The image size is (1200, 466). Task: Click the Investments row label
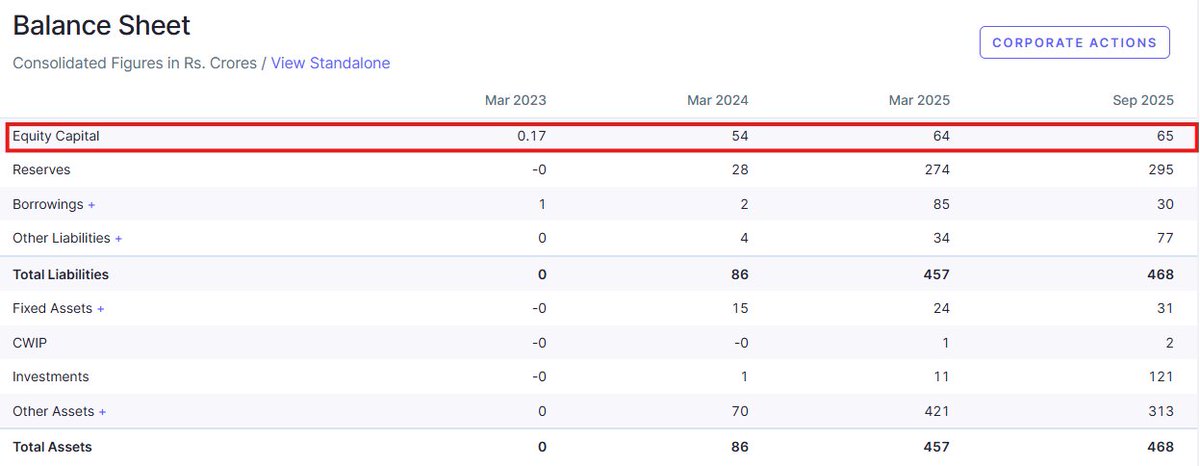(x=50, y=376)
